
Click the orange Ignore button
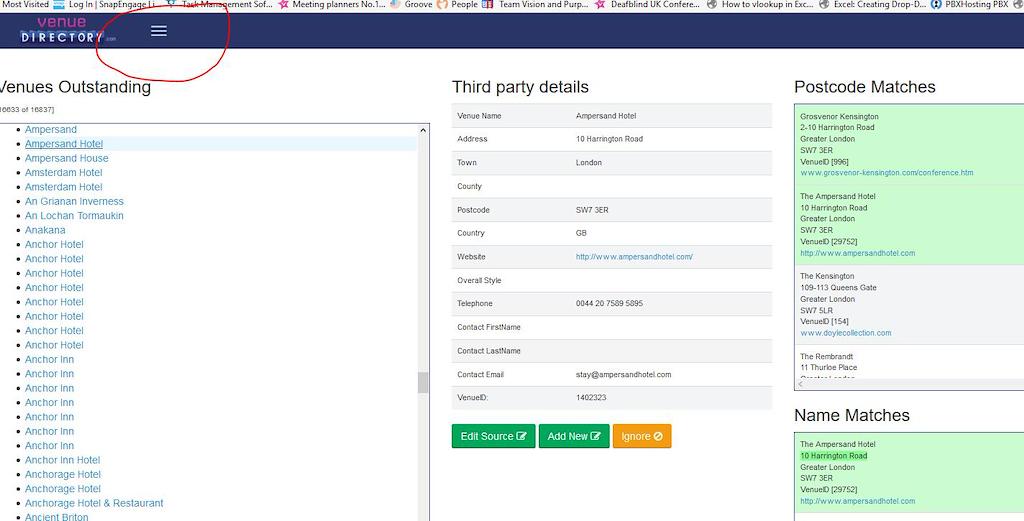[x=642, y=436]
